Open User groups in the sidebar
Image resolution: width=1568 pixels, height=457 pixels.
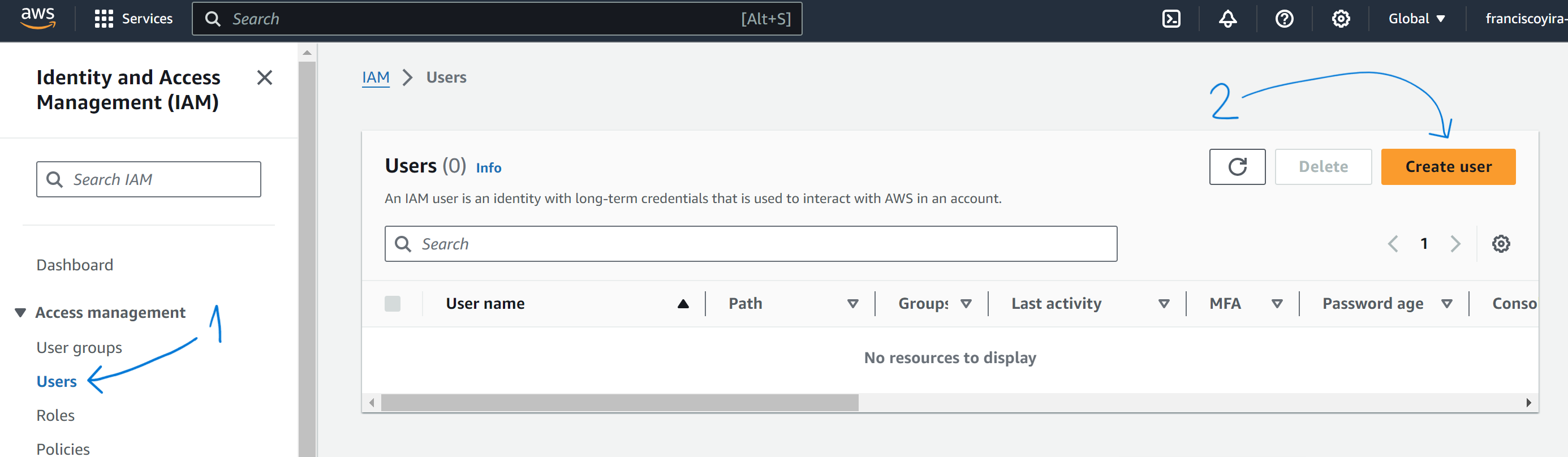click(79, 347)
